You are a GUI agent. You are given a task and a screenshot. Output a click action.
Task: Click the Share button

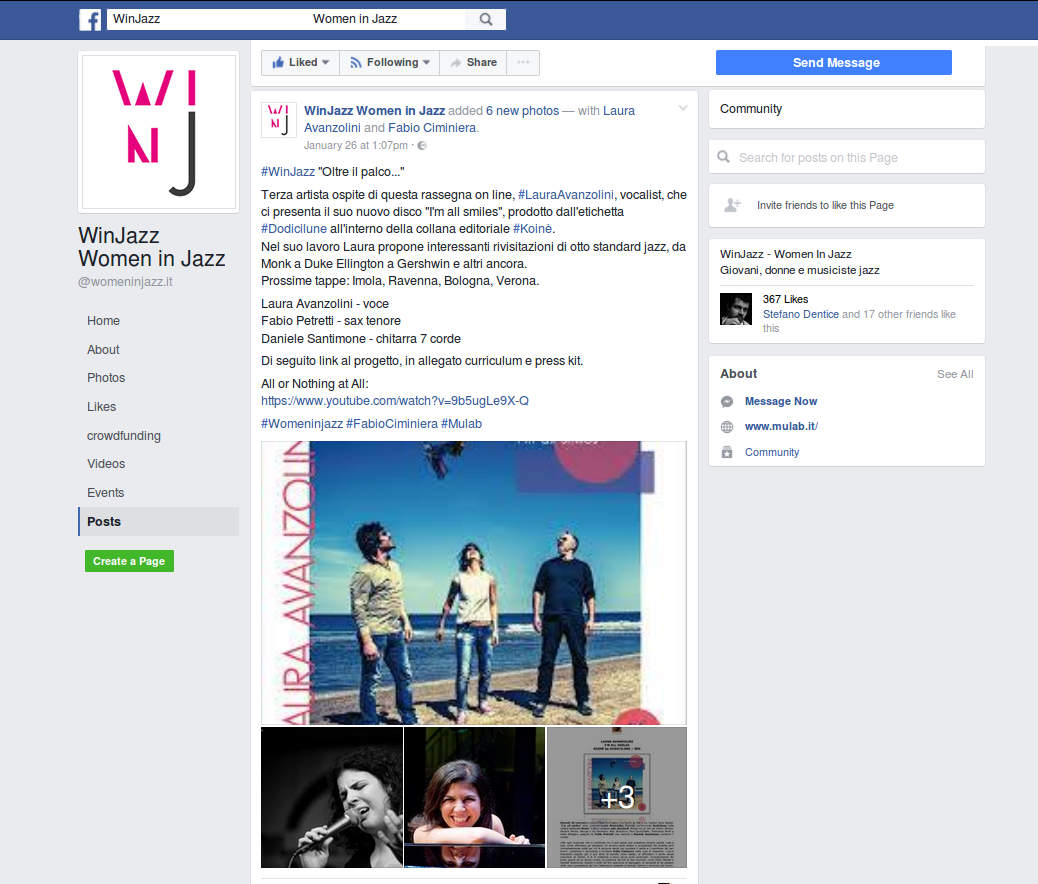pos(473,62)
